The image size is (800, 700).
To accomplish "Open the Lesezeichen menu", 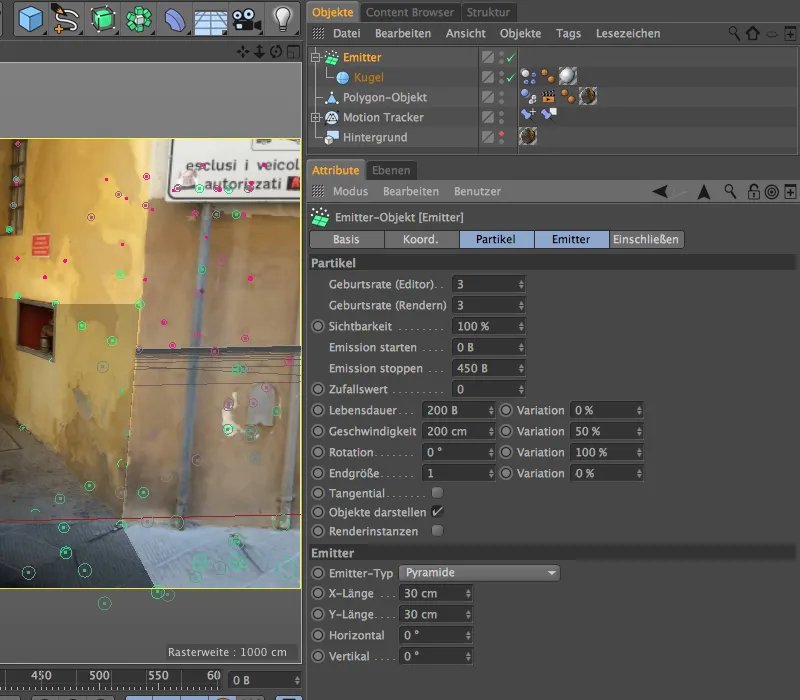I will click(x=628, y=34).
